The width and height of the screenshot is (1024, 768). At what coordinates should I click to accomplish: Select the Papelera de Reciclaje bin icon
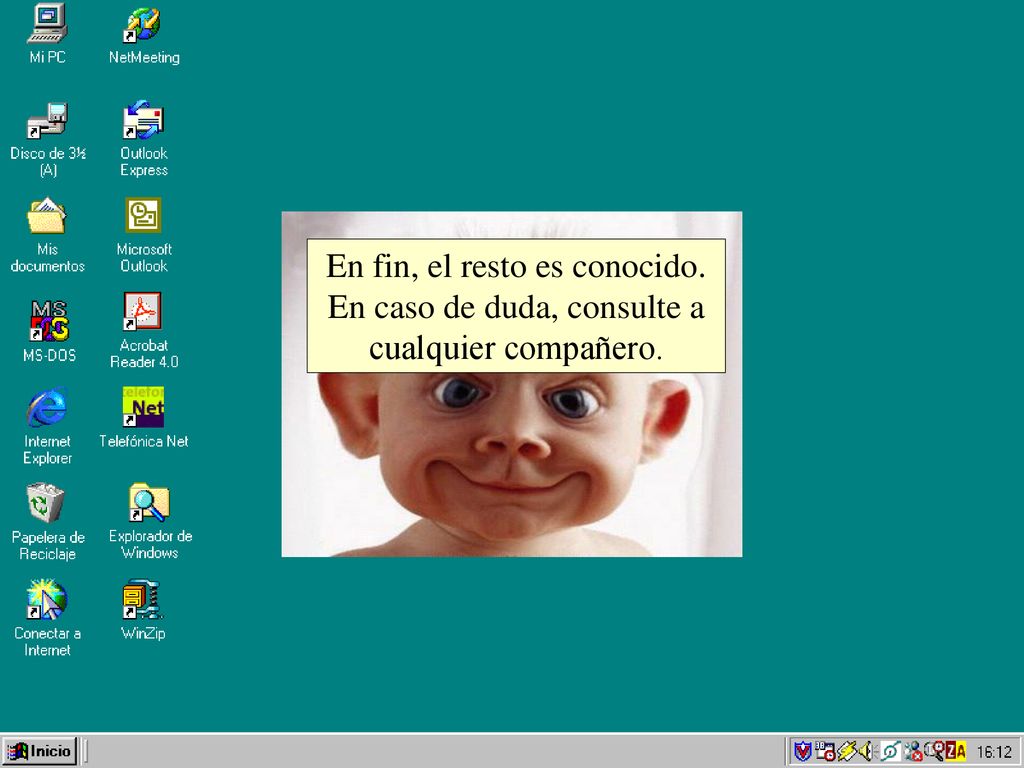point(46,504)
